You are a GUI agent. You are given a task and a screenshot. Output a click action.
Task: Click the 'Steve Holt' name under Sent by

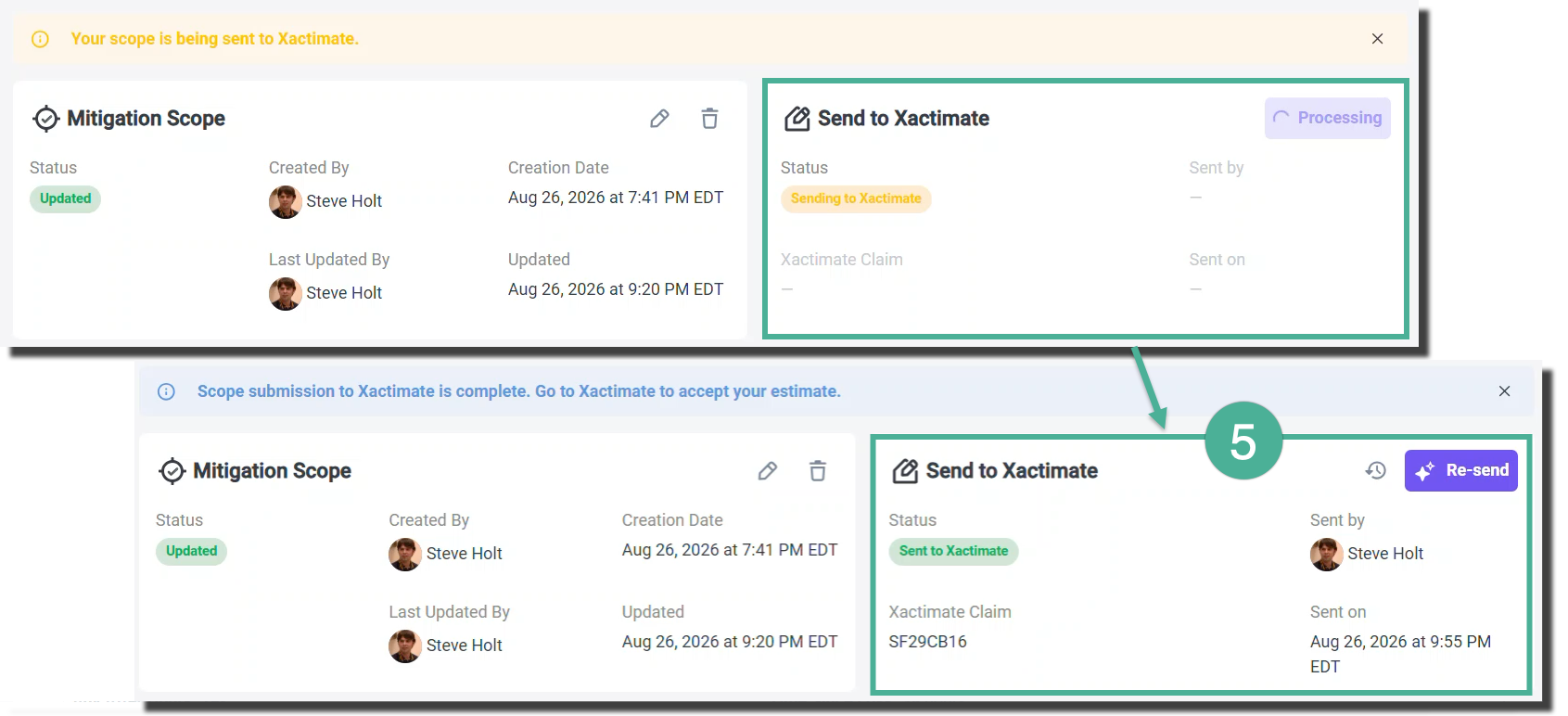(1385, 554)
